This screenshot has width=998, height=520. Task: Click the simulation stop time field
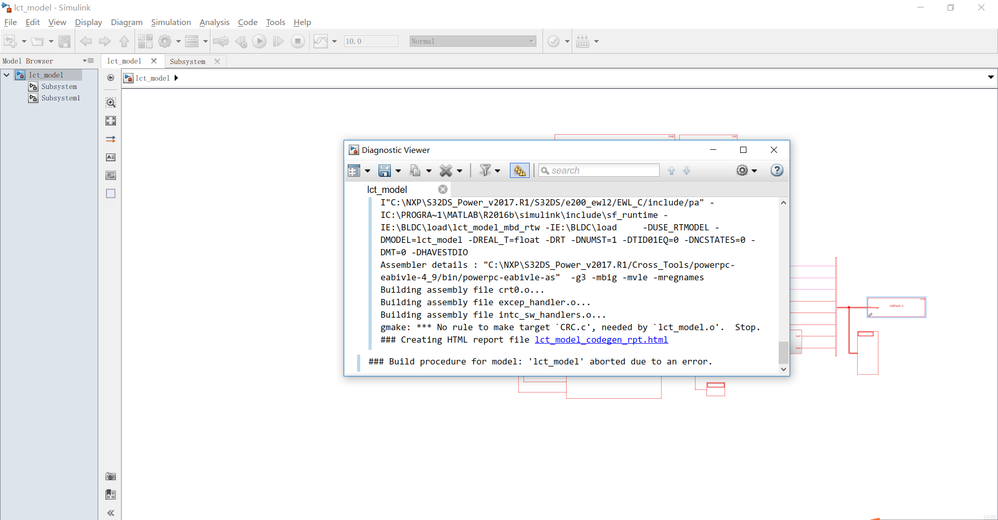point(370,41)
